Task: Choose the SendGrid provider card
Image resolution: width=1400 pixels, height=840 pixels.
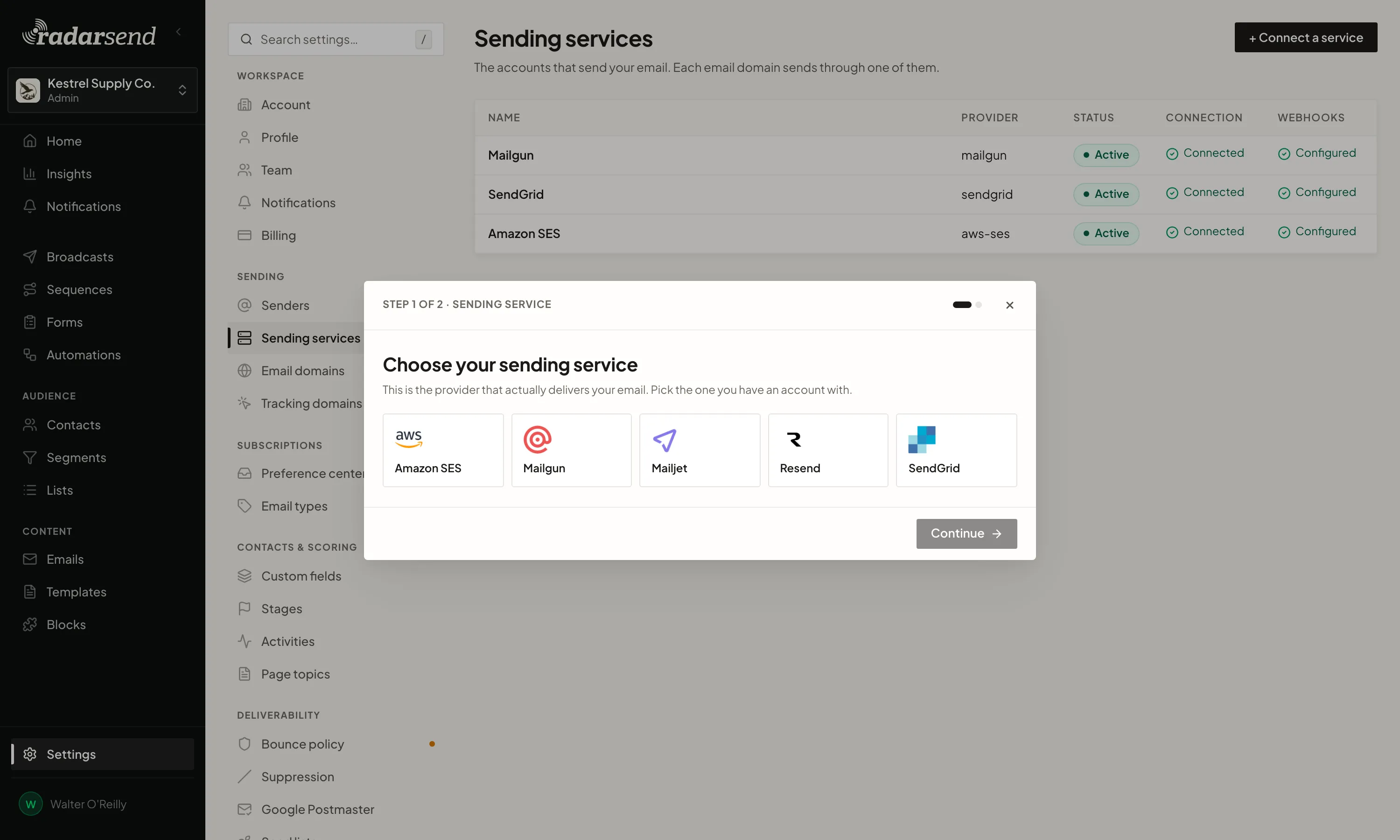Action: coord(956,450)
